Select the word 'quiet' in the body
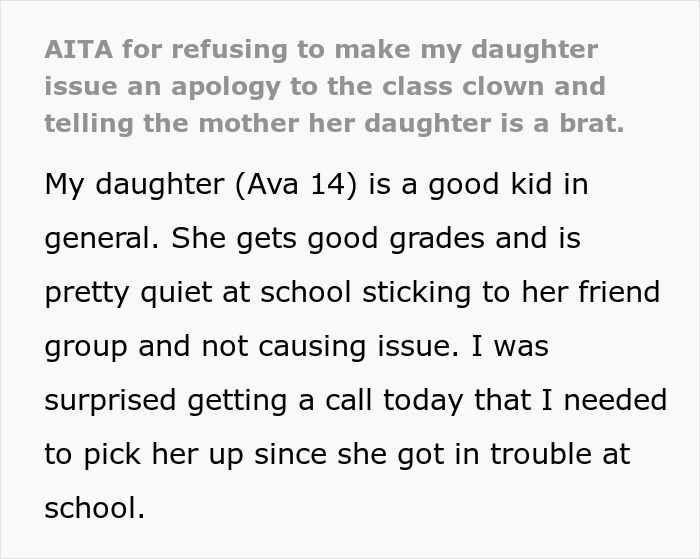The height and width of the screenshot is (559, 700). pyautogui.click(x=176, y=294)
